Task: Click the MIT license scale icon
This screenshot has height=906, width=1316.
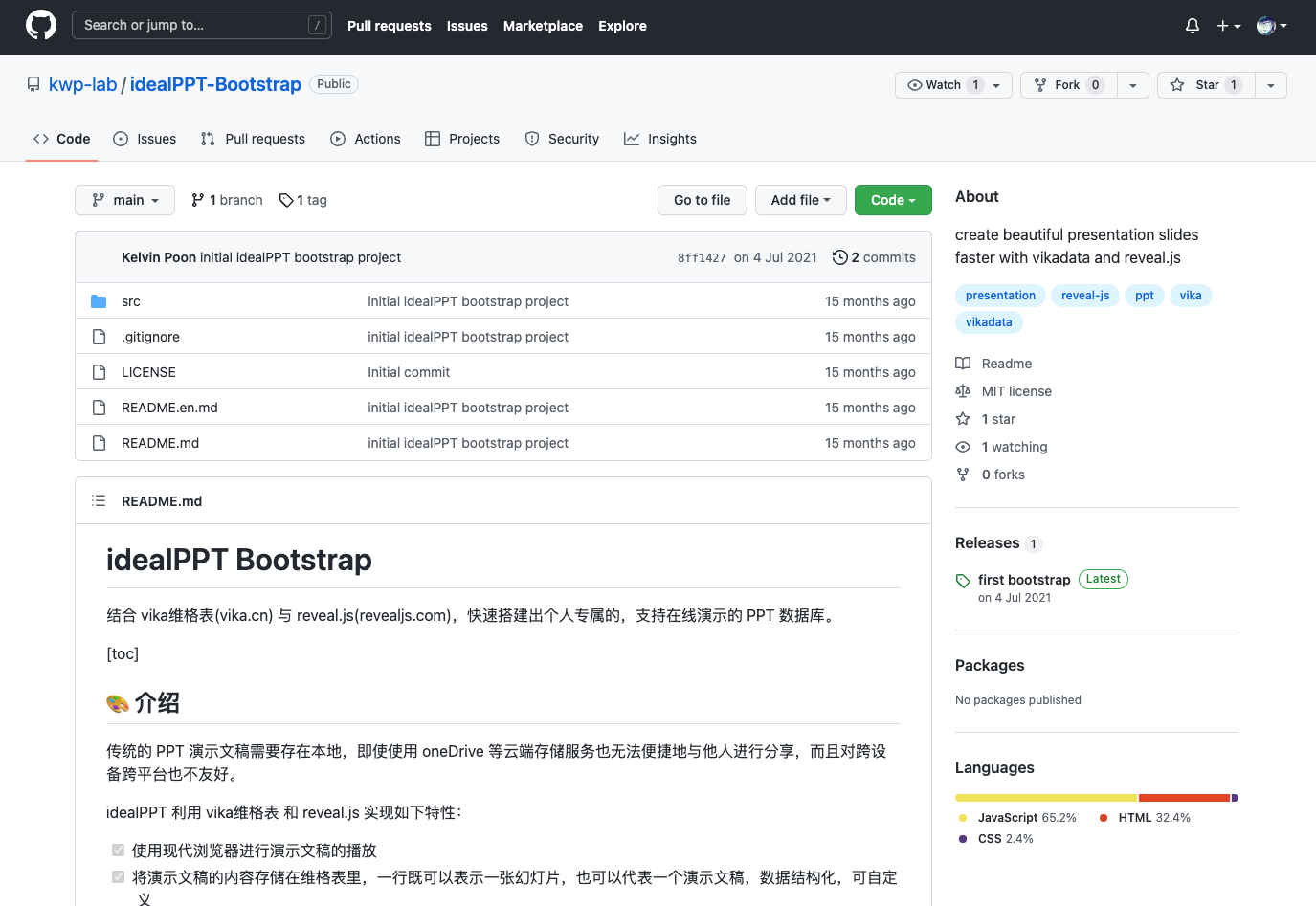Action: click(963, 391)
